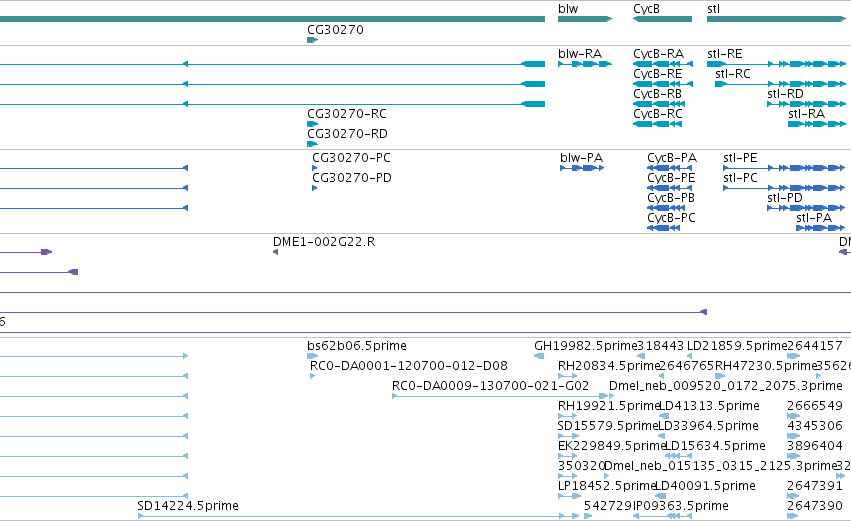Viewport: 851px width, 521px height.
Task: Select the CG30270-RD transcript
Action: pos(312,144)
